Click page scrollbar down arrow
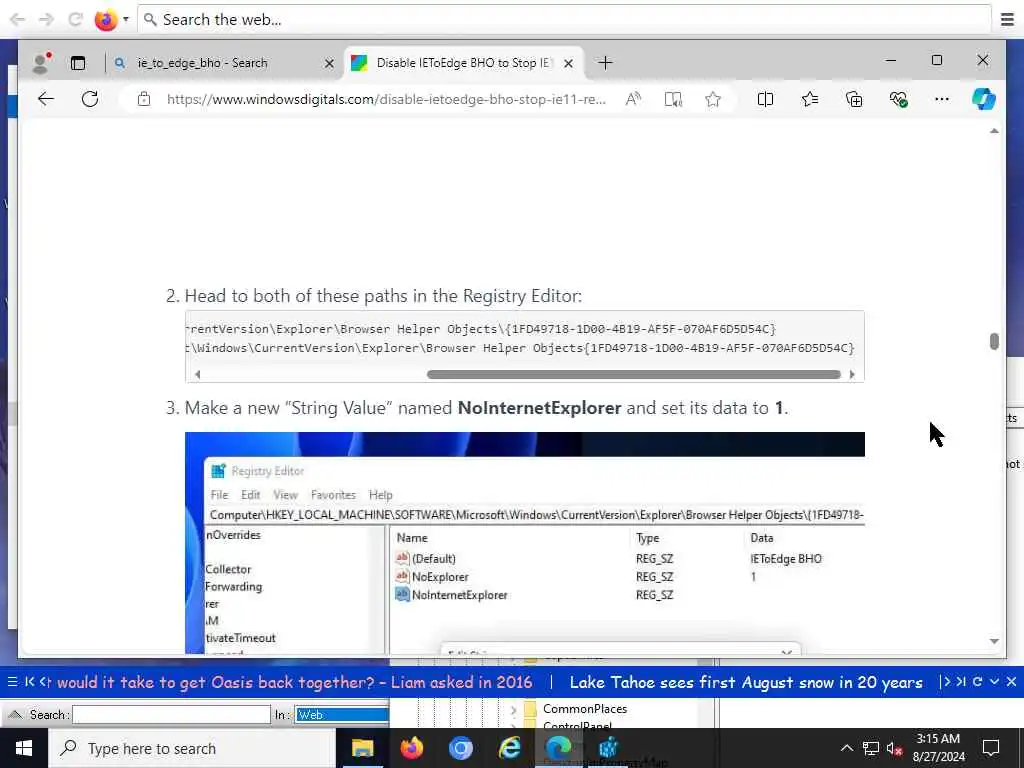Image resolution: width=1024 pixels, height=768 pixels. pos(994,641)
